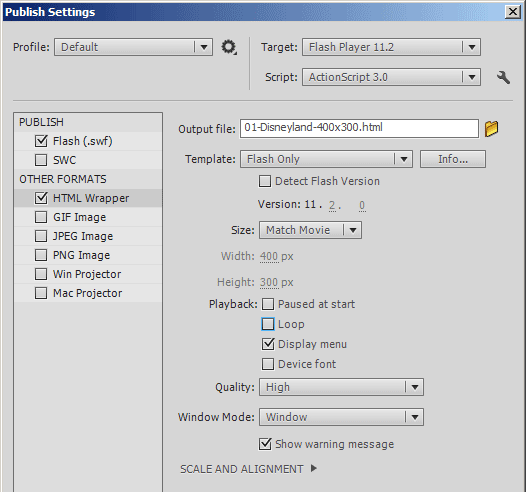Viewport: 526px width, 492px height.
Task: Click OTHER FORMATS section header
Action: (x=63, y=179)
